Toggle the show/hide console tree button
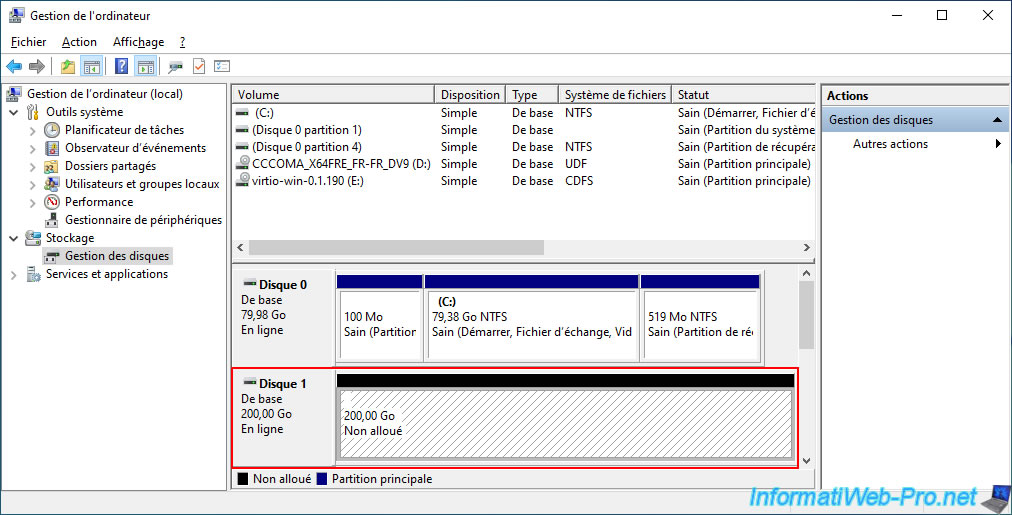The height and width of the screenshot is (515, 1012). tap(92, 66)
